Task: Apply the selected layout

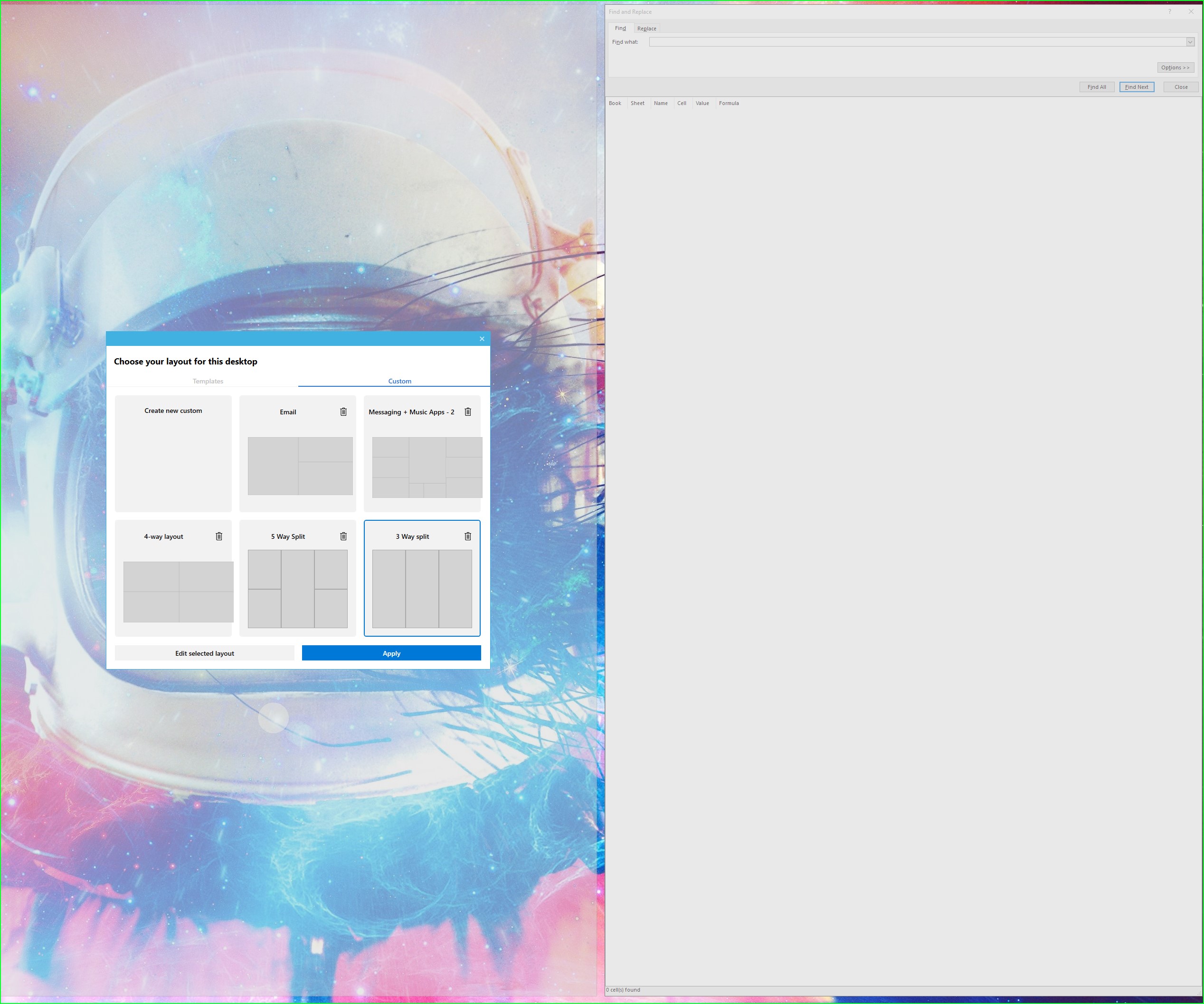Action: pyautogui.click(x=391, y=653)
